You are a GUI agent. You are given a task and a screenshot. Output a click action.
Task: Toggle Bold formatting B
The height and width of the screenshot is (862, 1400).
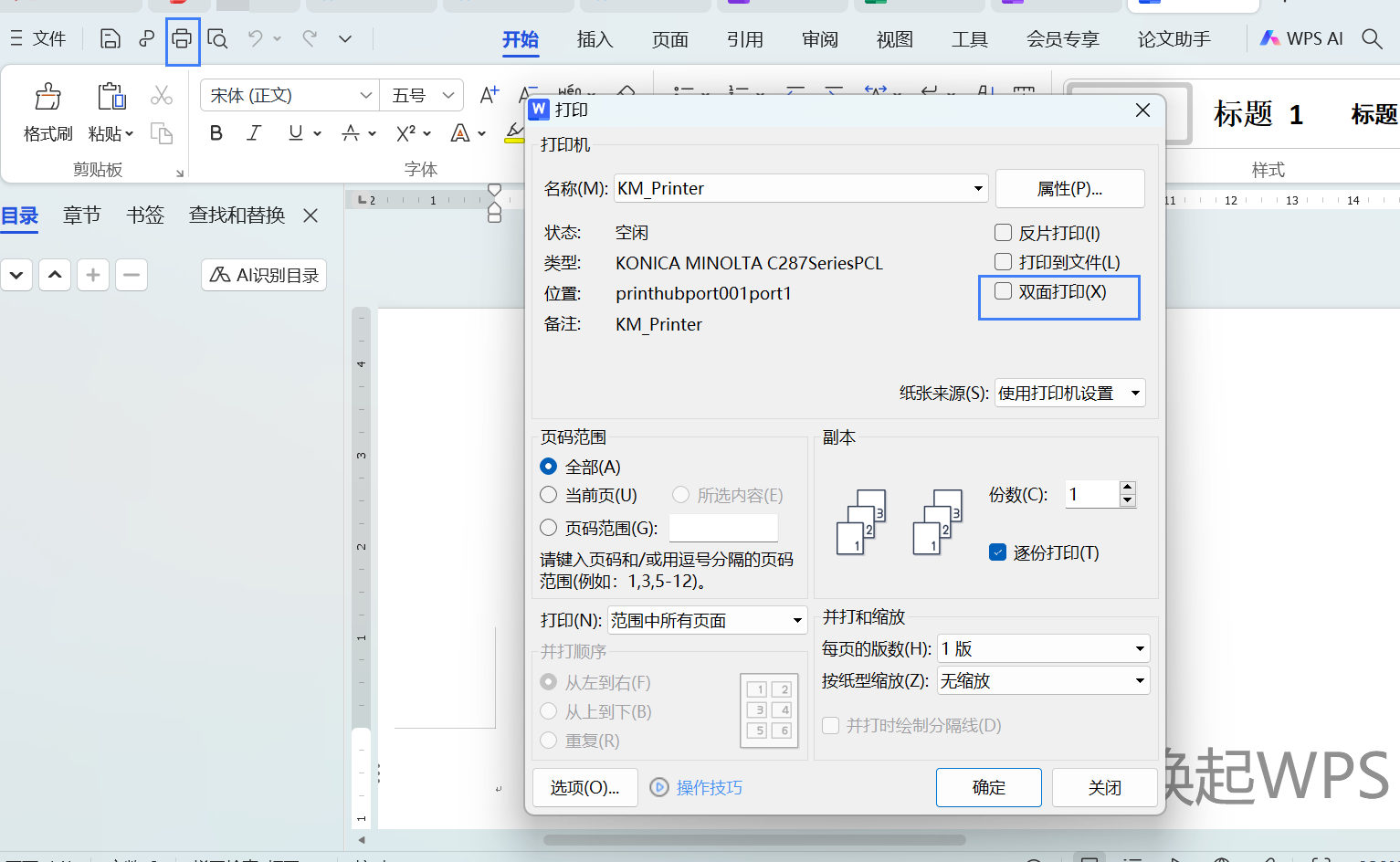pos(216,133)
